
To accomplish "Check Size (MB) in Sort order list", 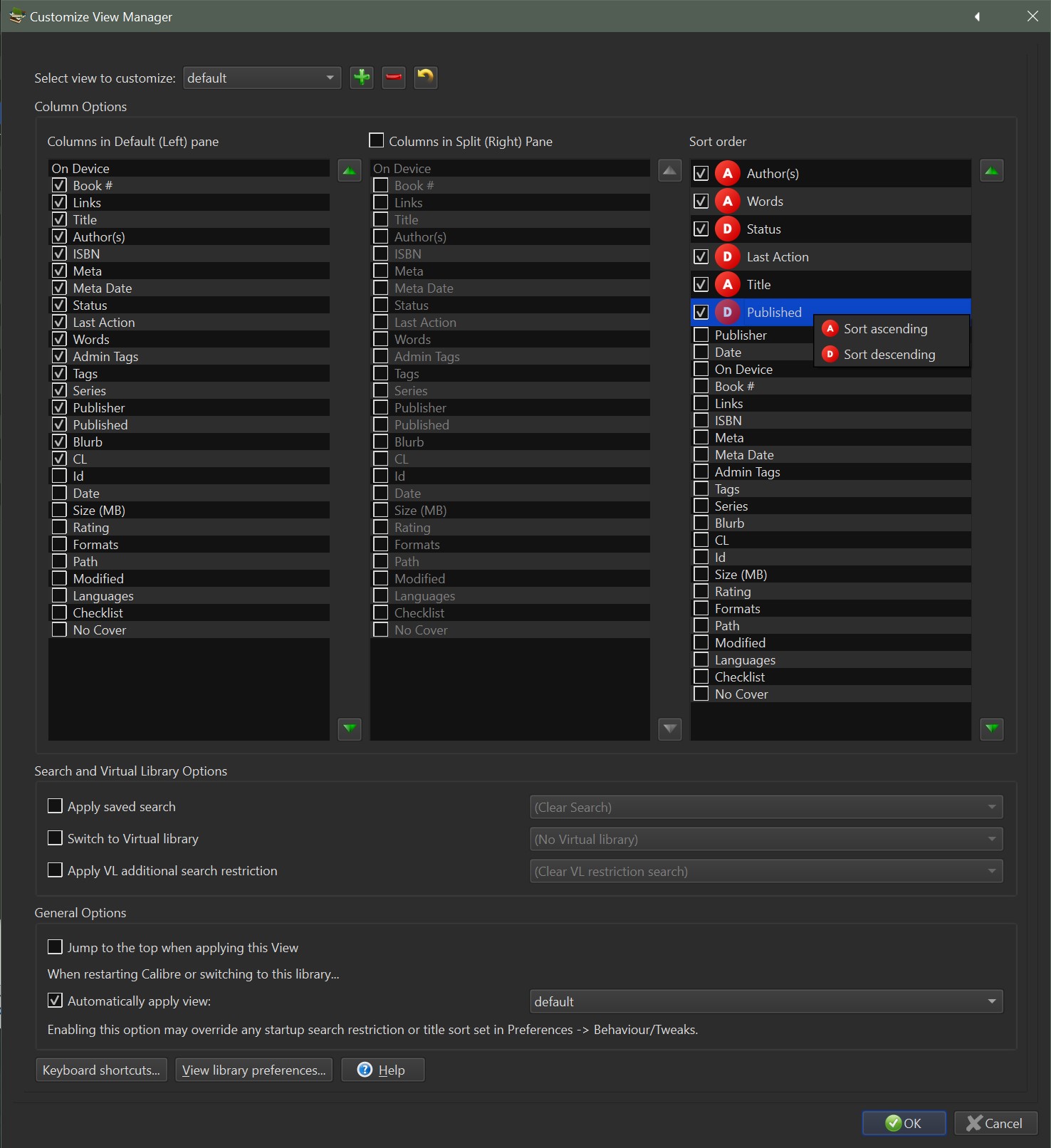I will coord(701,574).
